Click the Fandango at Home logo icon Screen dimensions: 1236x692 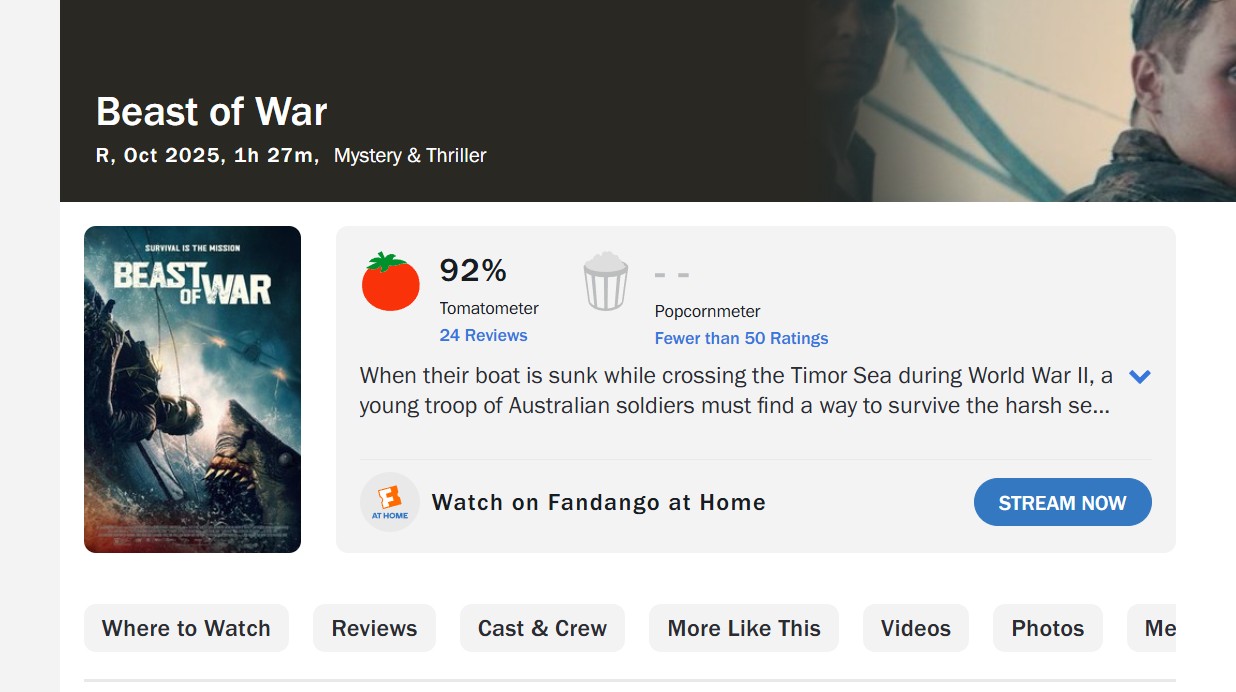coord(390,502)
